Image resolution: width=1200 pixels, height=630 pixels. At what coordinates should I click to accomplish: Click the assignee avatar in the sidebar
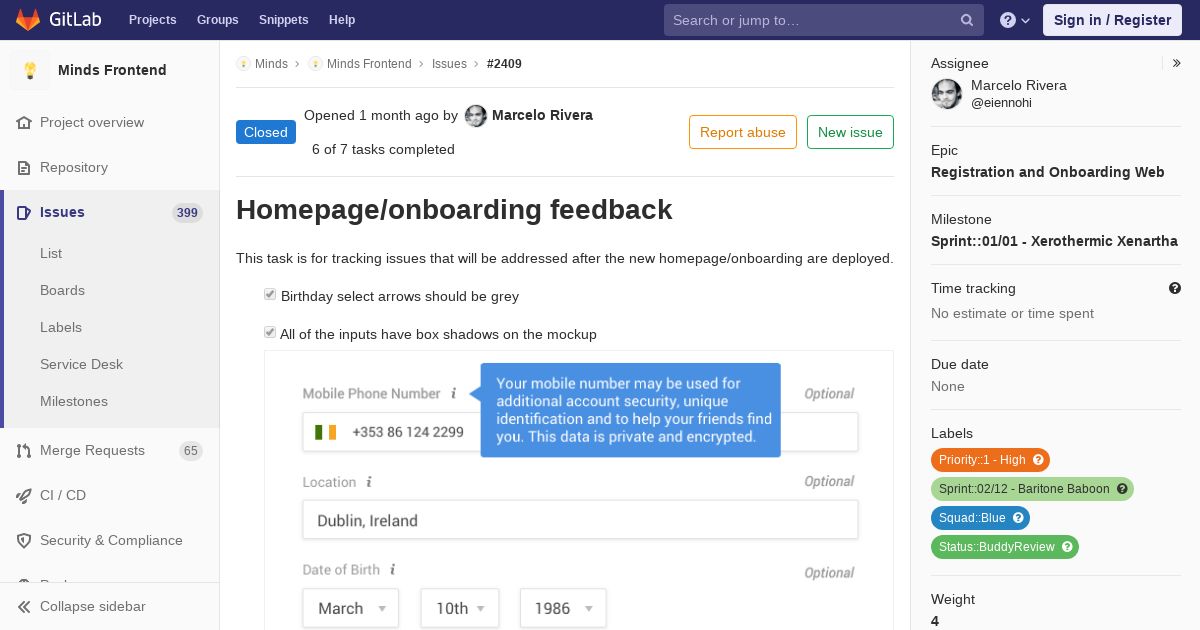[947, 94]
